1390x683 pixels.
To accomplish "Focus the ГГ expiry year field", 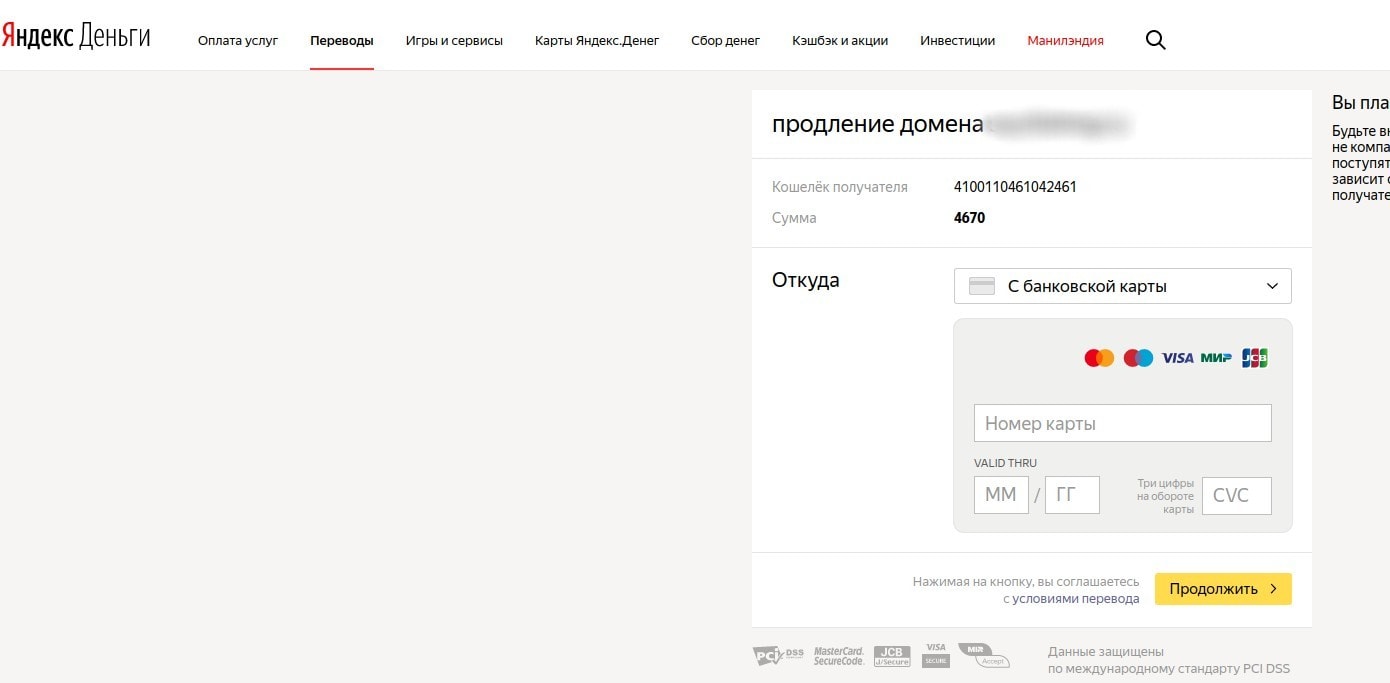I will point(1072,495).
